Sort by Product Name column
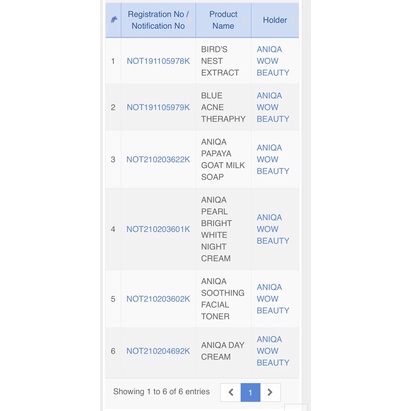This screenshot has width=411, height=411. coord(223,20)
